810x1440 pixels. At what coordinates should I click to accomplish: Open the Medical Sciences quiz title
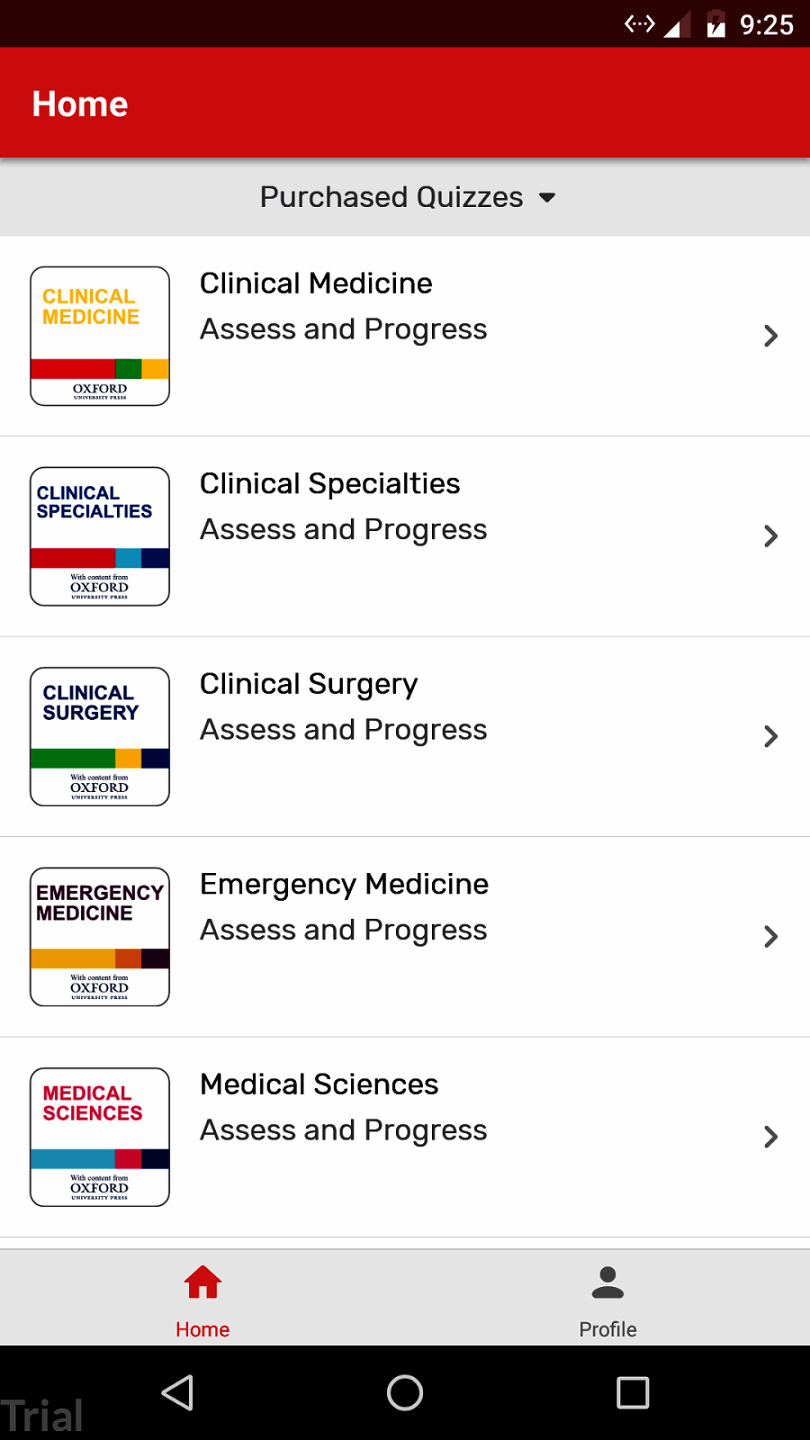click(x=319, y=1084)
